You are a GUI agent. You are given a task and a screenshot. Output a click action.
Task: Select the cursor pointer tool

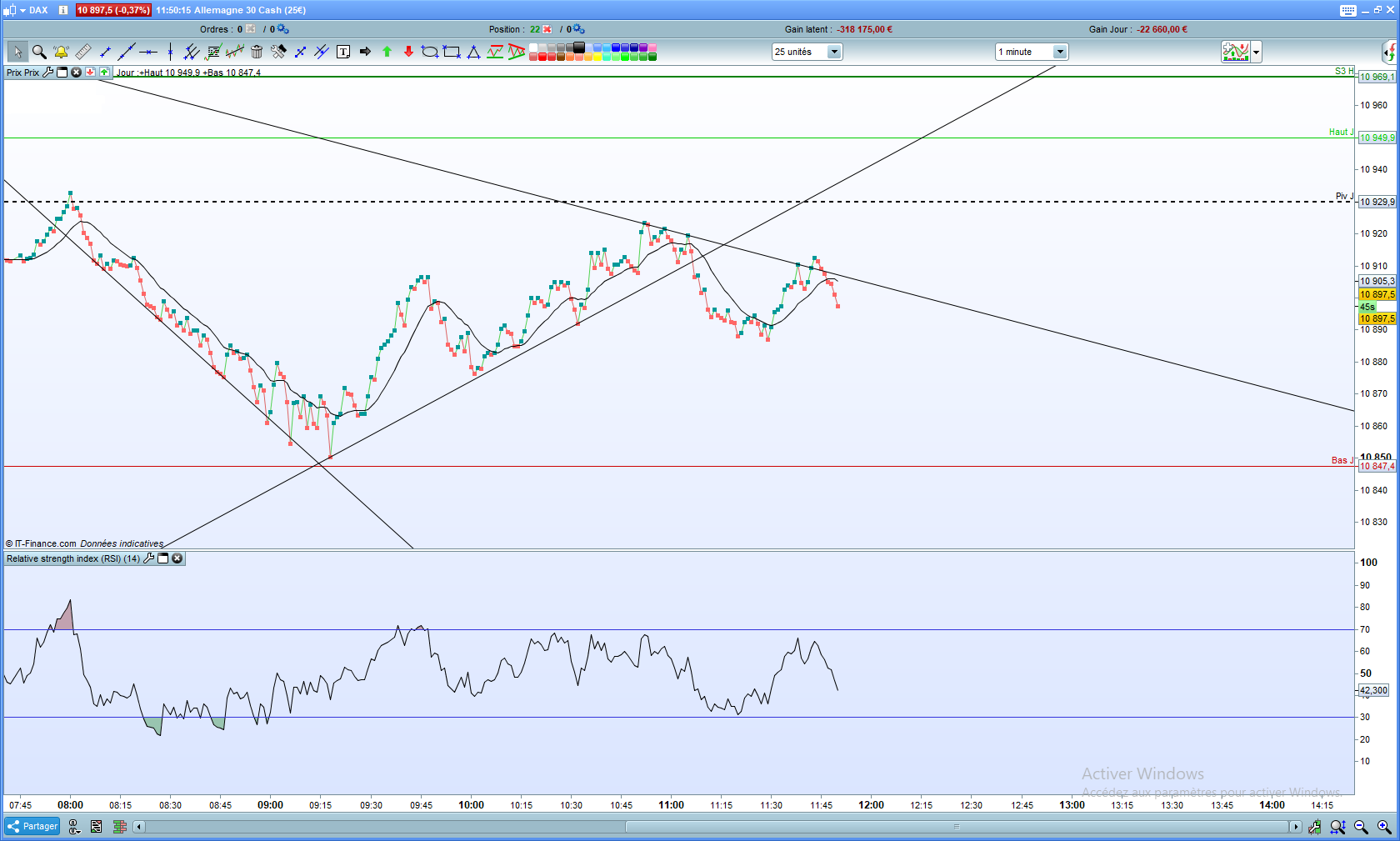click(17, 52)
